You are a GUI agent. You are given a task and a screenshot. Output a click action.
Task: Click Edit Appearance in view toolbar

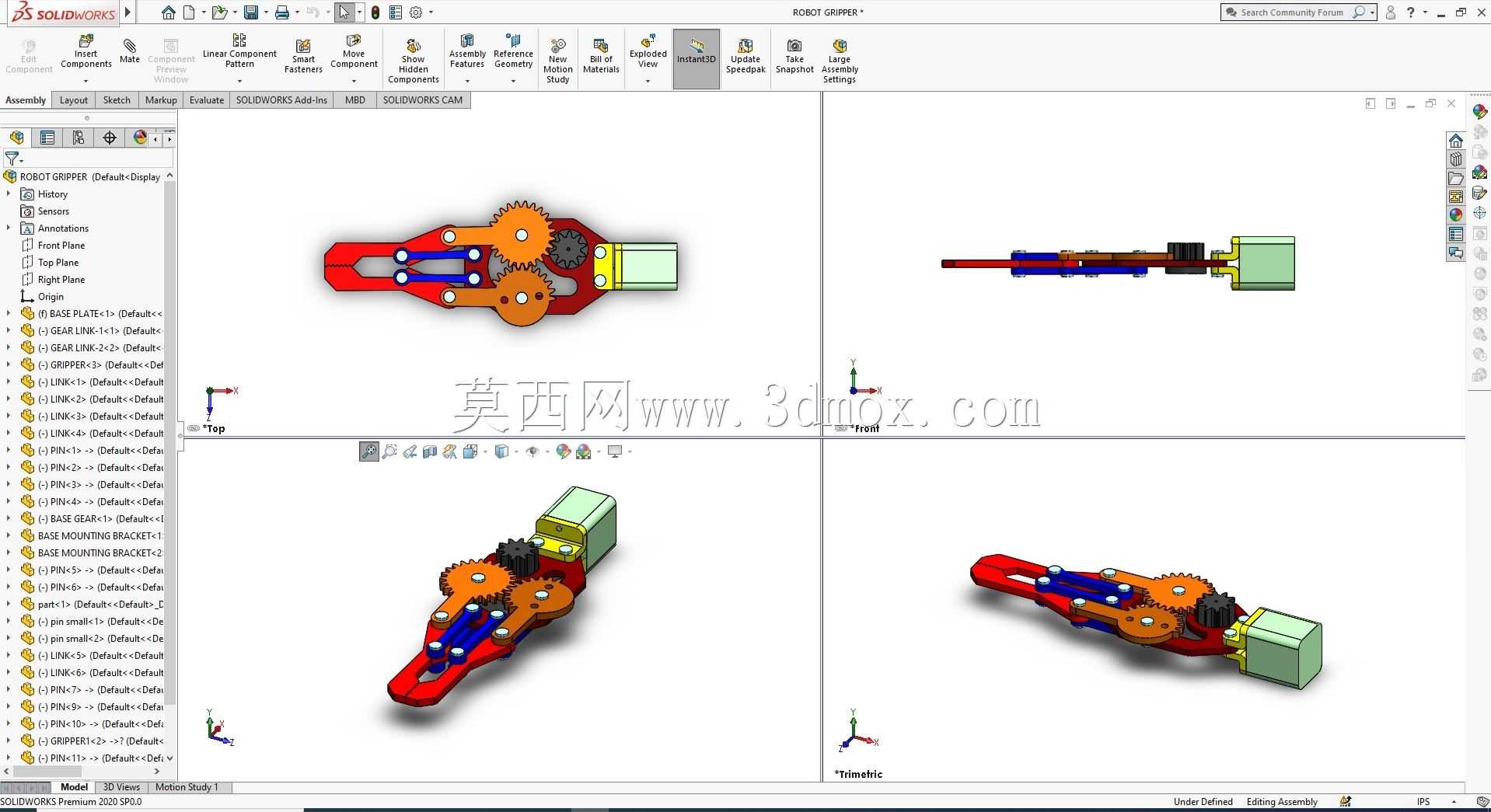point(564,451)
